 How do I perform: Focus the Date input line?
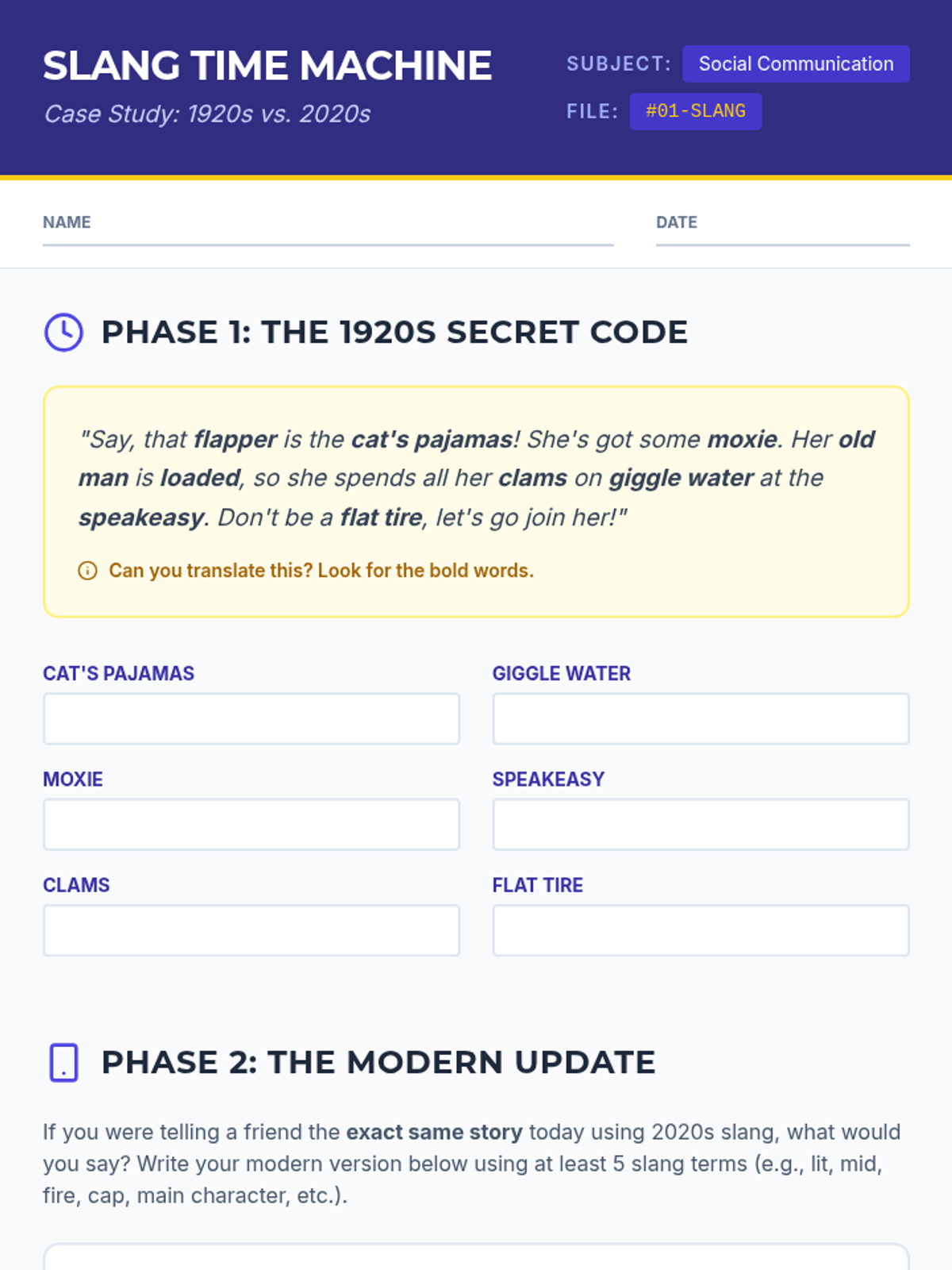[x=782, y=232]
